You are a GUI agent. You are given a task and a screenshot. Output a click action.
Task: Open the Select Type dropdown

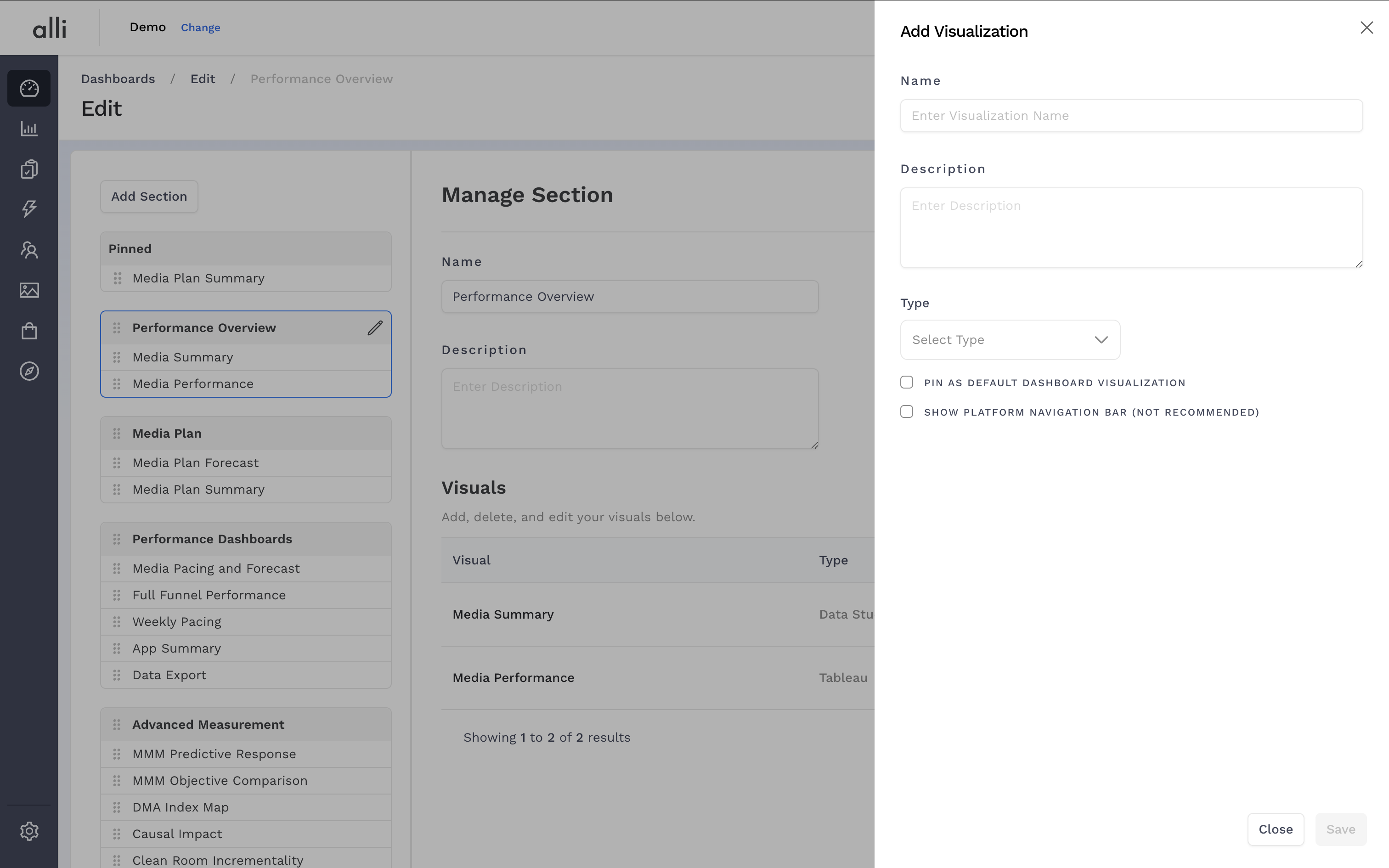click(x=1010, y=340)
